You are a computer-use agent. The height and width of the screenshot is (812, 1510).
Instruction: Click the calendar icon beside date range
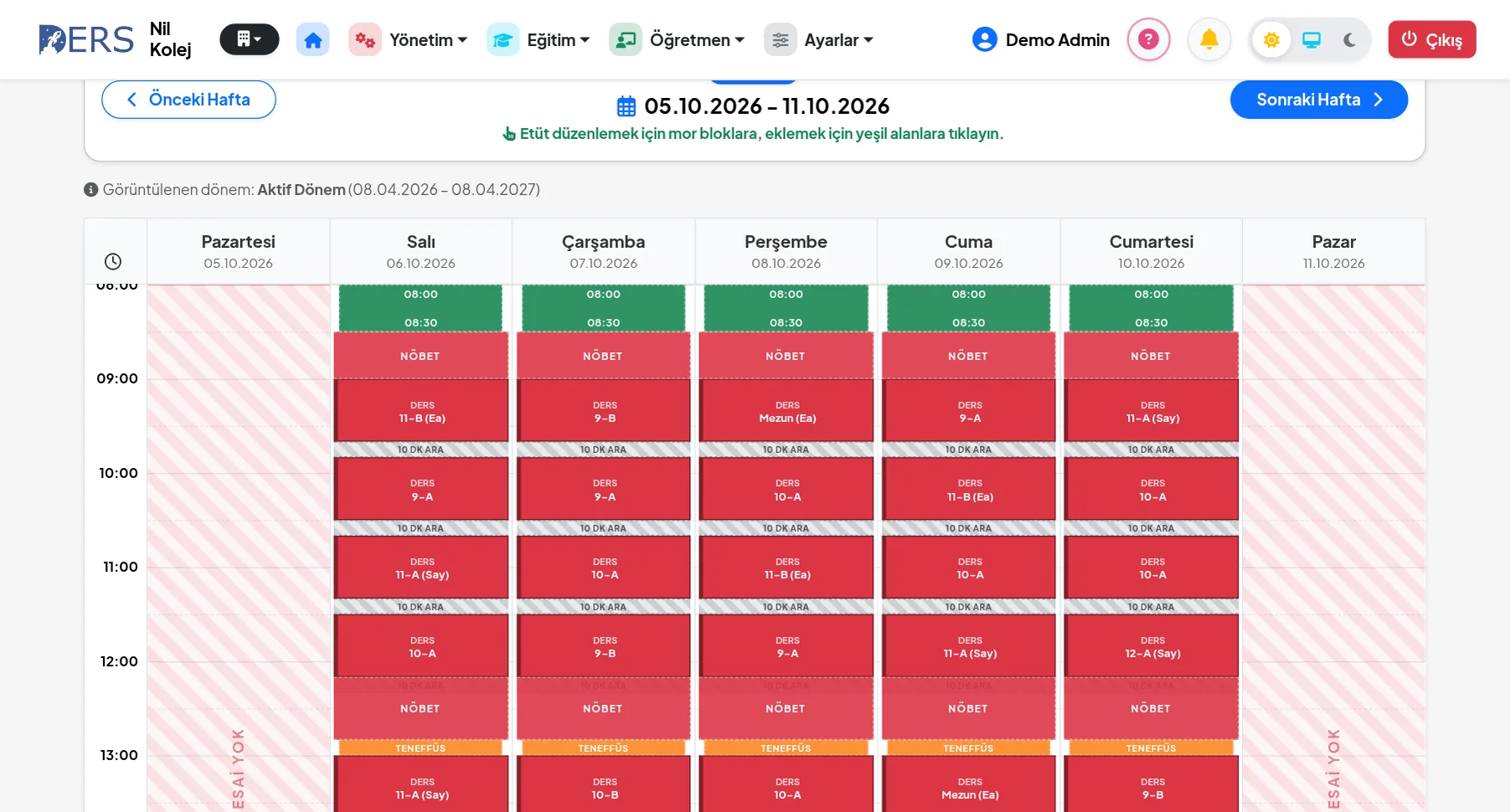coord(626,106)
